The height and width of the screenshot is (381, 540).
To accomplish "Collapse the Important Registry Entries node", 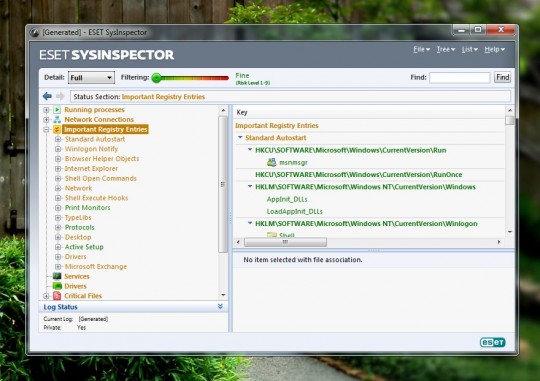I will click(x=46, y=130).
